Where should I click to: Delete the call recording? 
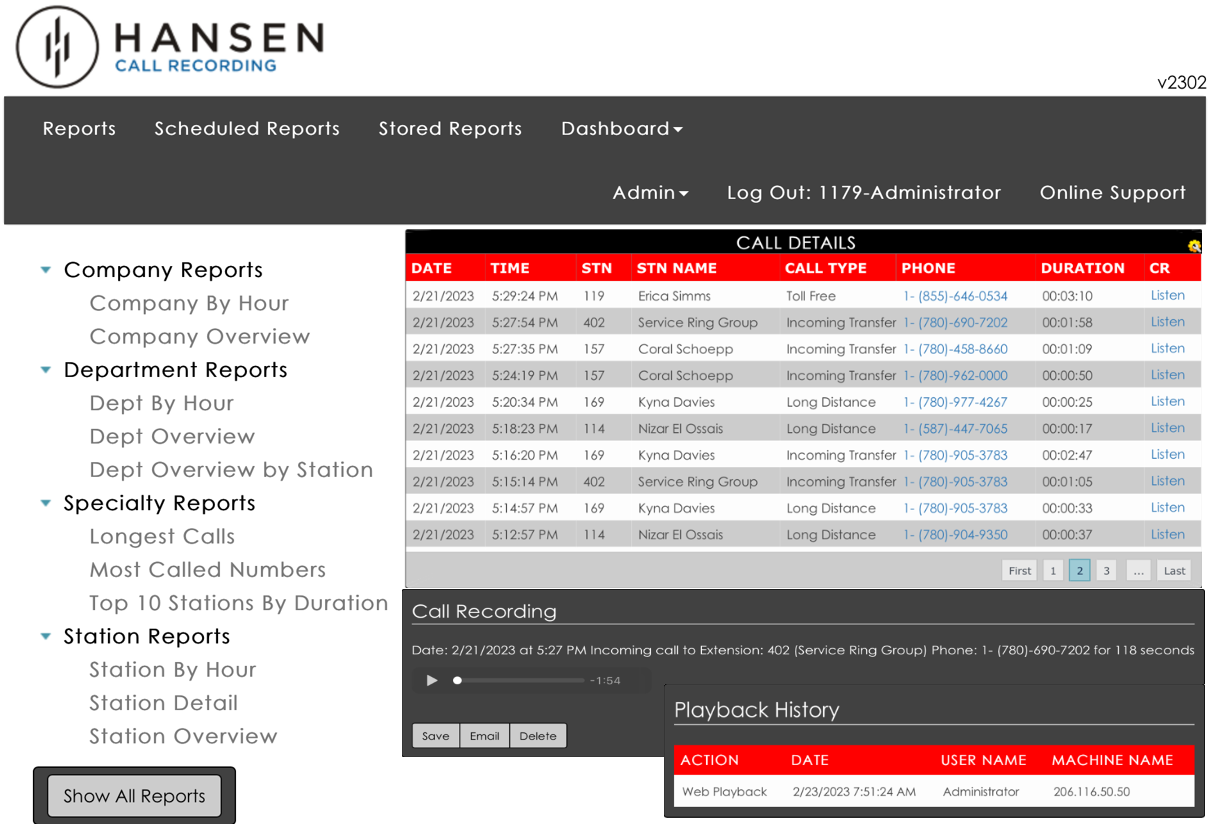tap(538, 736)
